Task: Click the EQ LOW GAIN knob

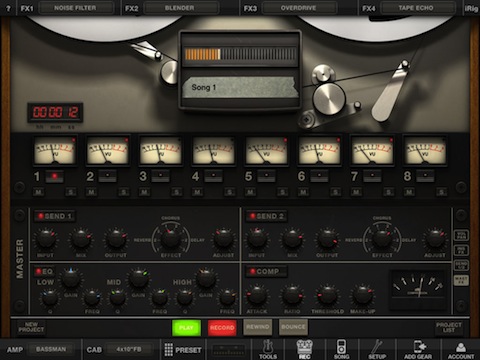Action: click(x=70, y=279)
